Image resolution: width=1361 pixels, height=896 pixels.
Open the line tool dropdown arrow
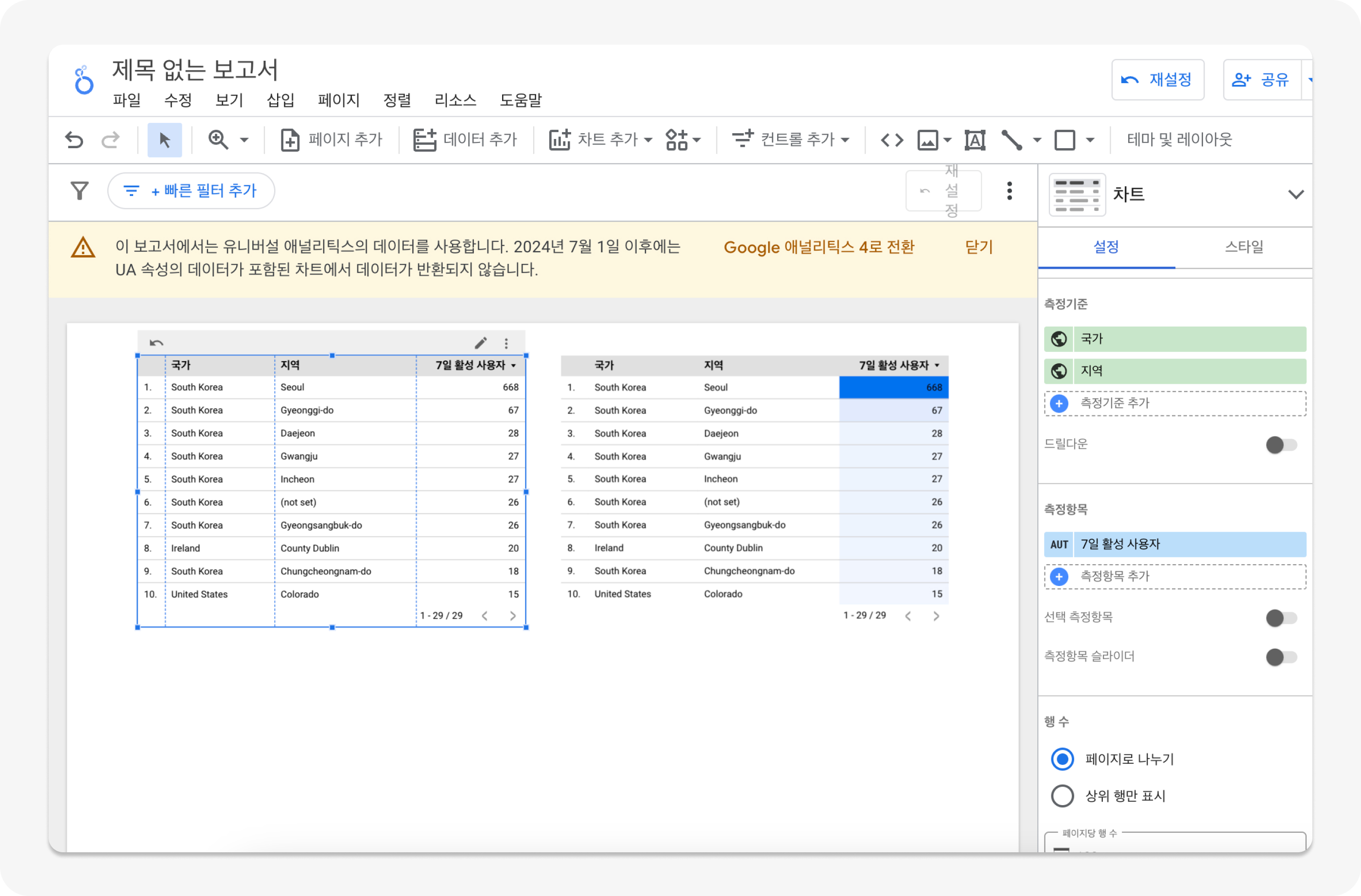click(1037, 139)
